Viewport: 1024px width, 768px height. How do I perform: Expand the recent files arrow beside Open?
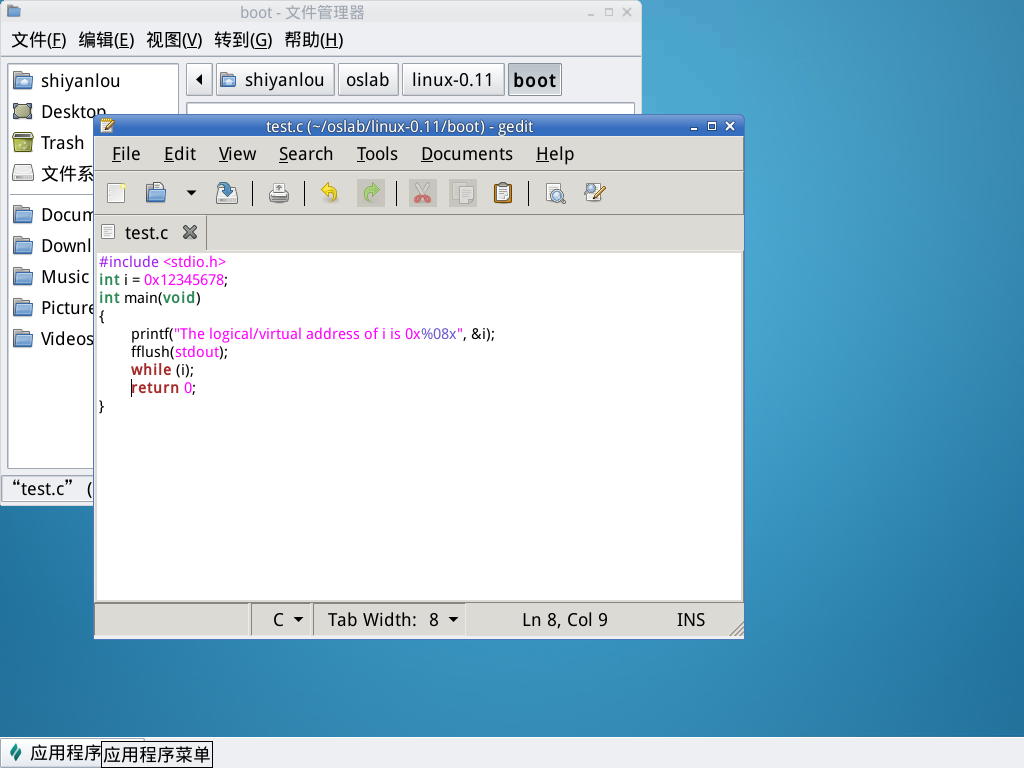pos(191,193)
